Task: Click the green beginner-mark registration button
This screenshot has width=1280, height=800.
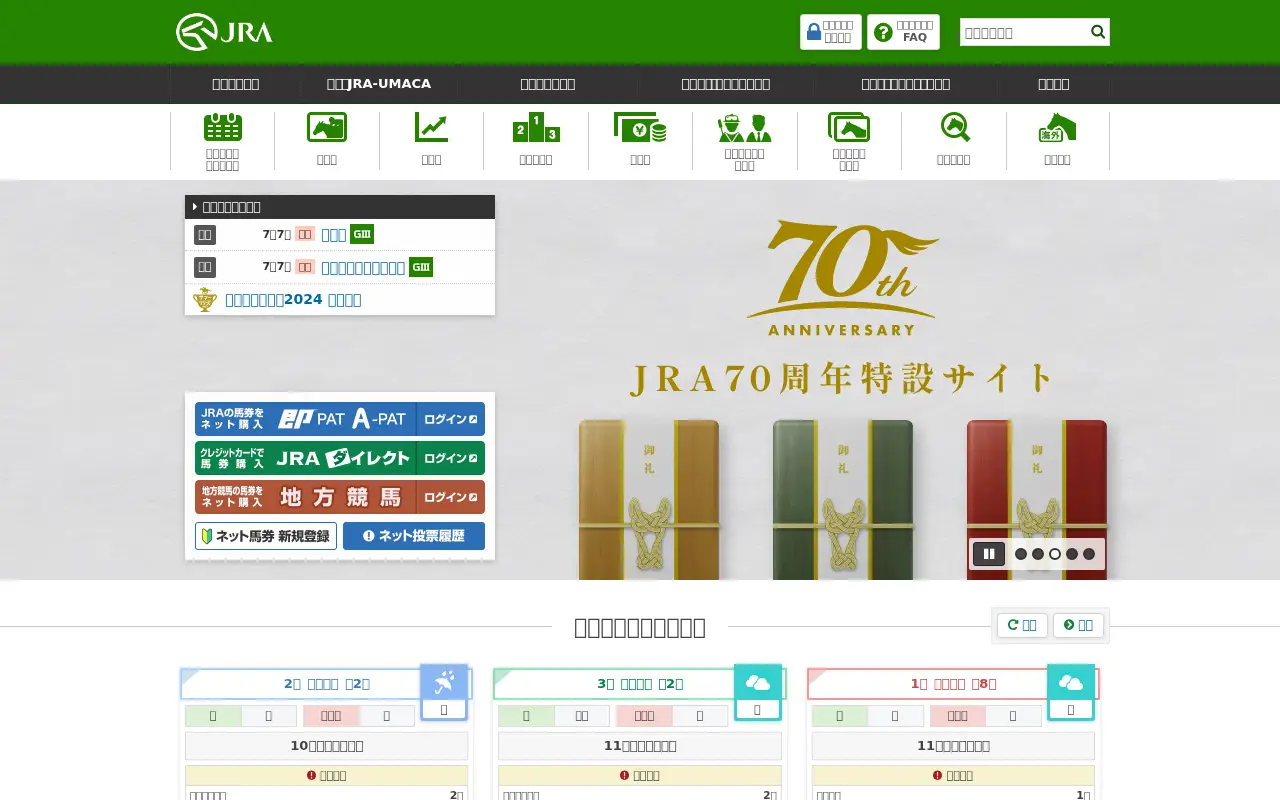Action: point(266,536)
